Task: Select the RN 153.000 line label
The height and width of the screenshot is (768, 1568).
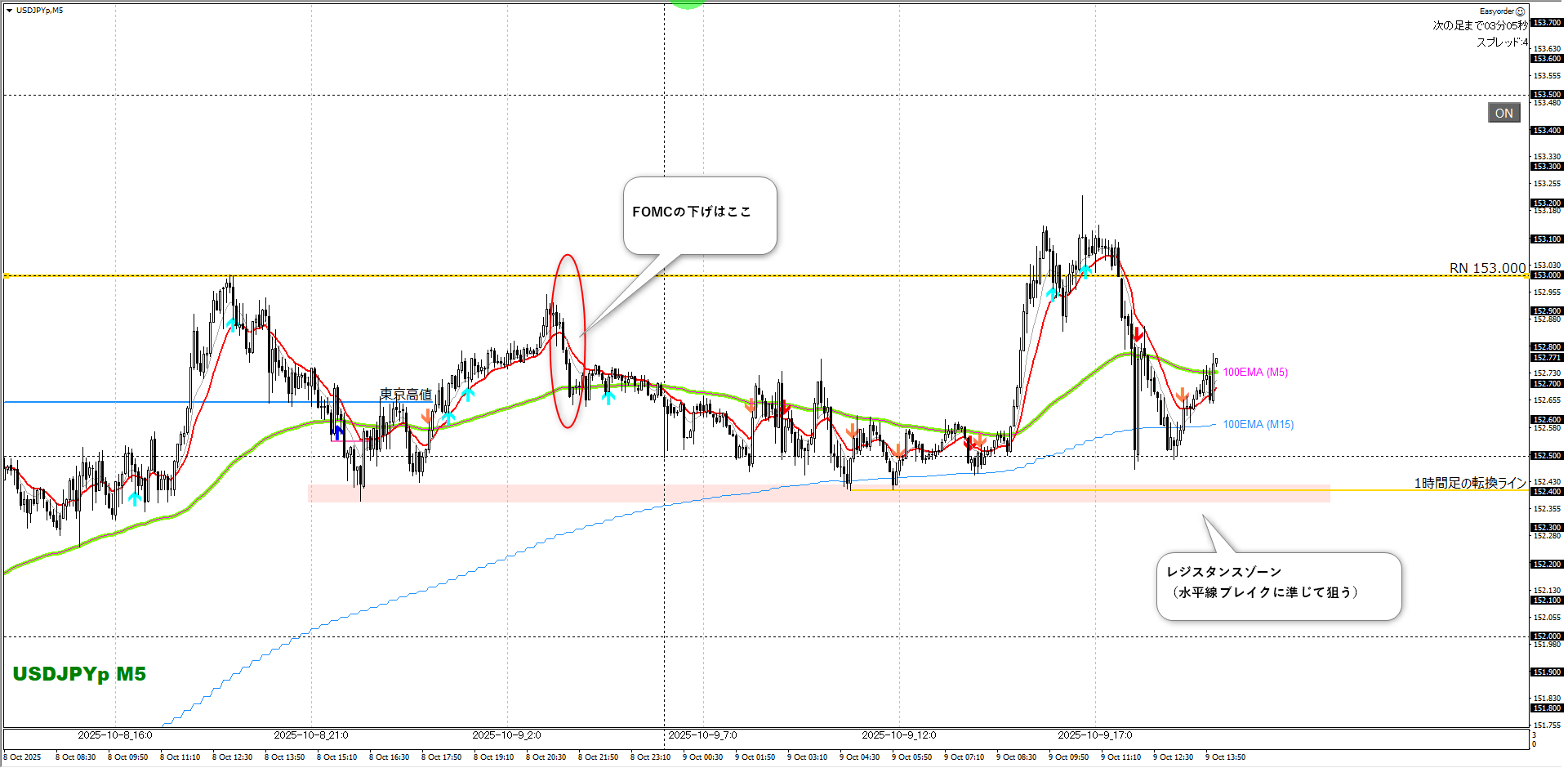Action: (x=1486, y=268)
